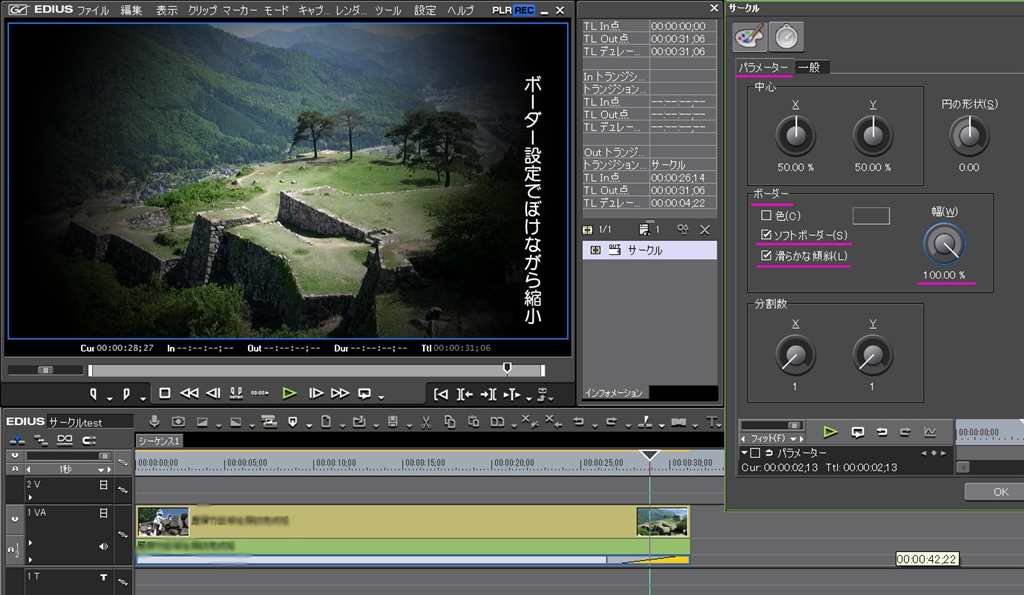Delete effect with X icon in information panel

click(704, 230)
